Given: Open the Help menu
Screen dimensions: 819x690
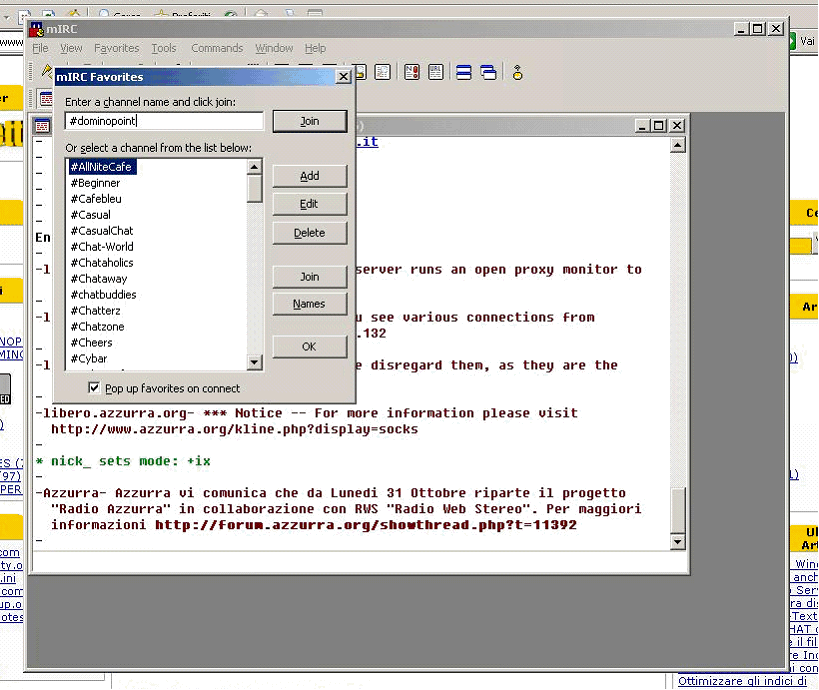Looking at the screenshot, I should pyautogui.click(x=315, y=48).
